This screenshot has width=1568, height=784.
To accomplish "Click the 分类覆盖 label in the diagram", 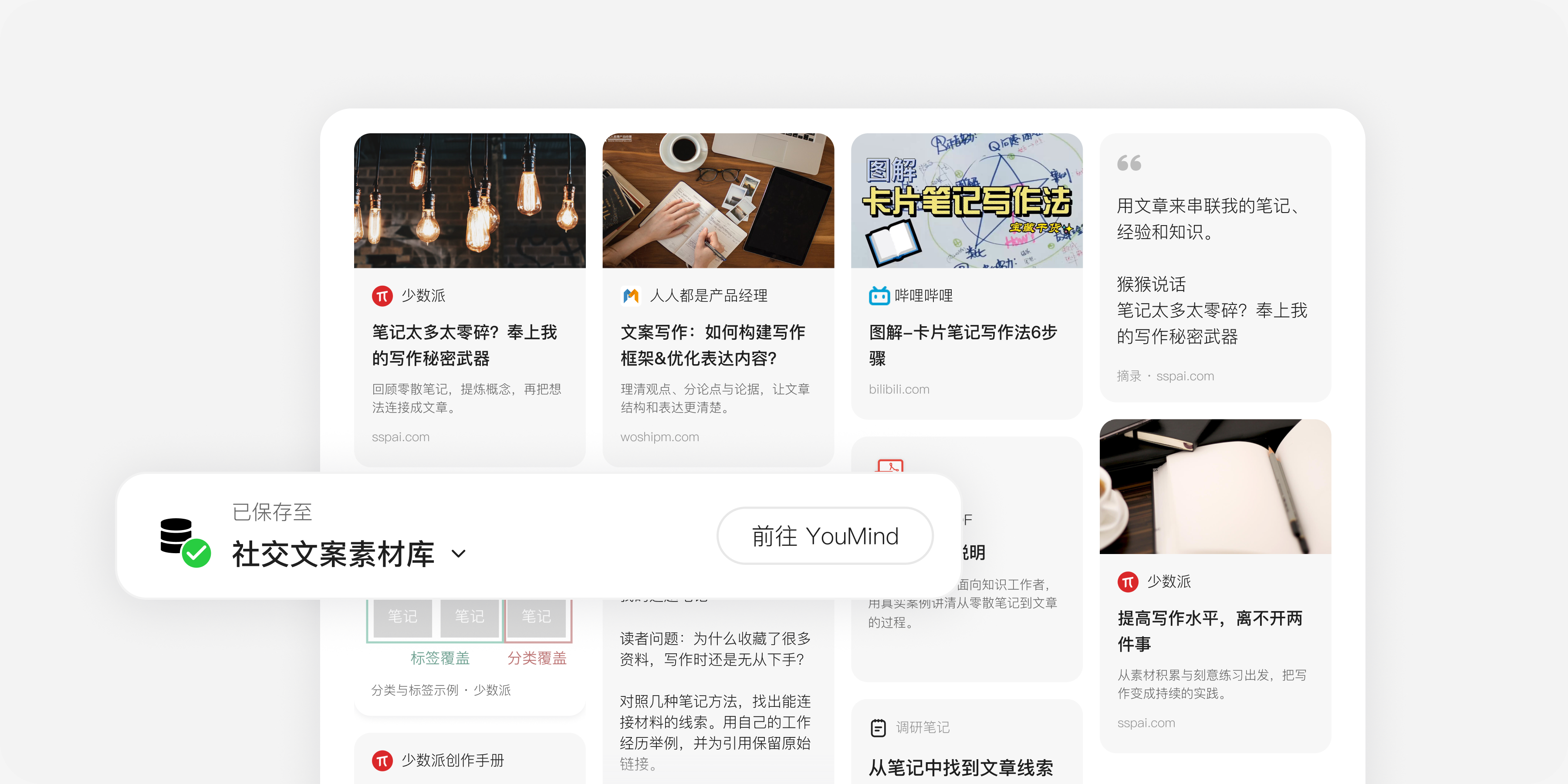I will tap(537, 658).
